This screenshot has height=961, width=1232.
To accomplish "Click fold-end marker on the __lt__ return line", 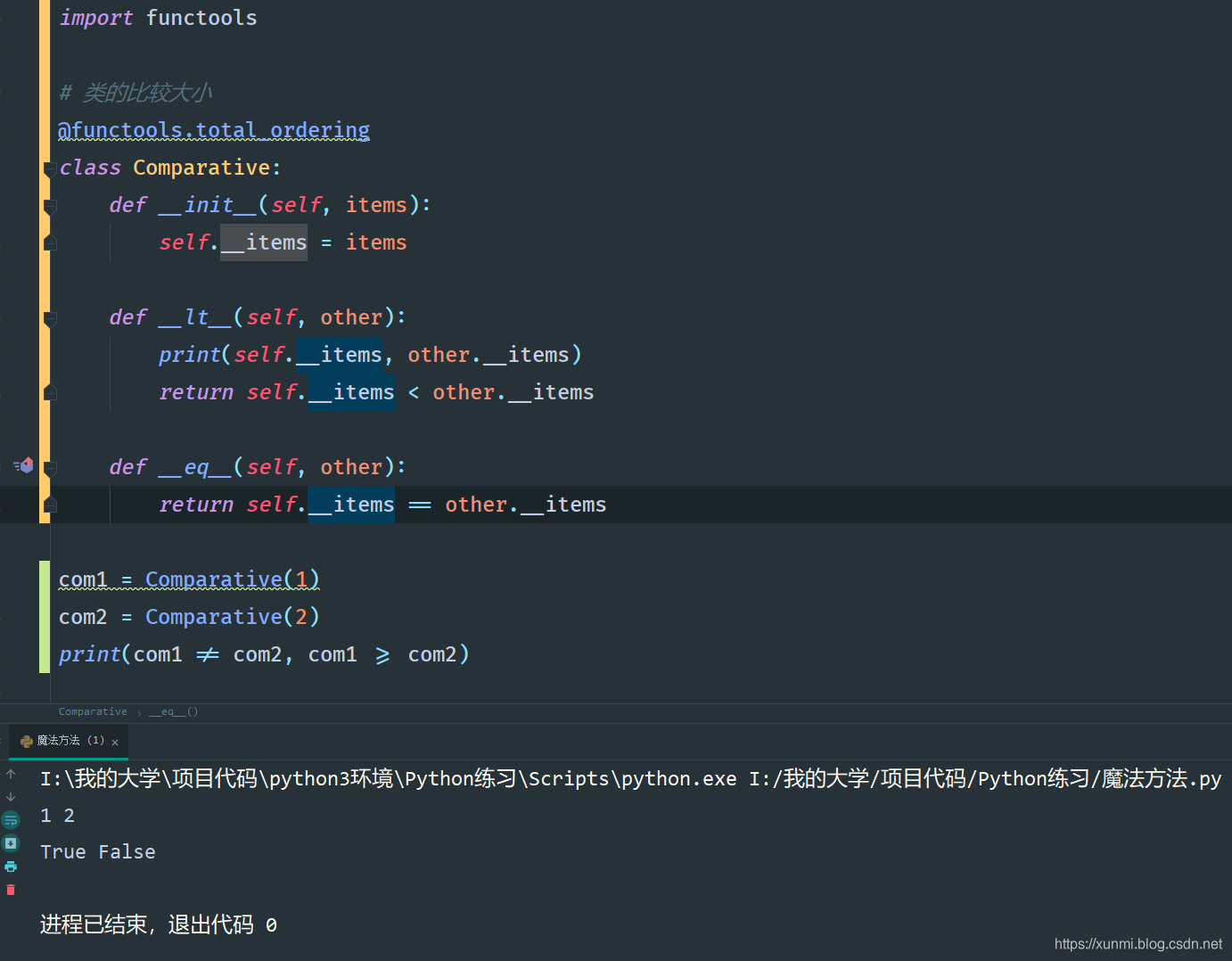I will [x=50, y=393].
